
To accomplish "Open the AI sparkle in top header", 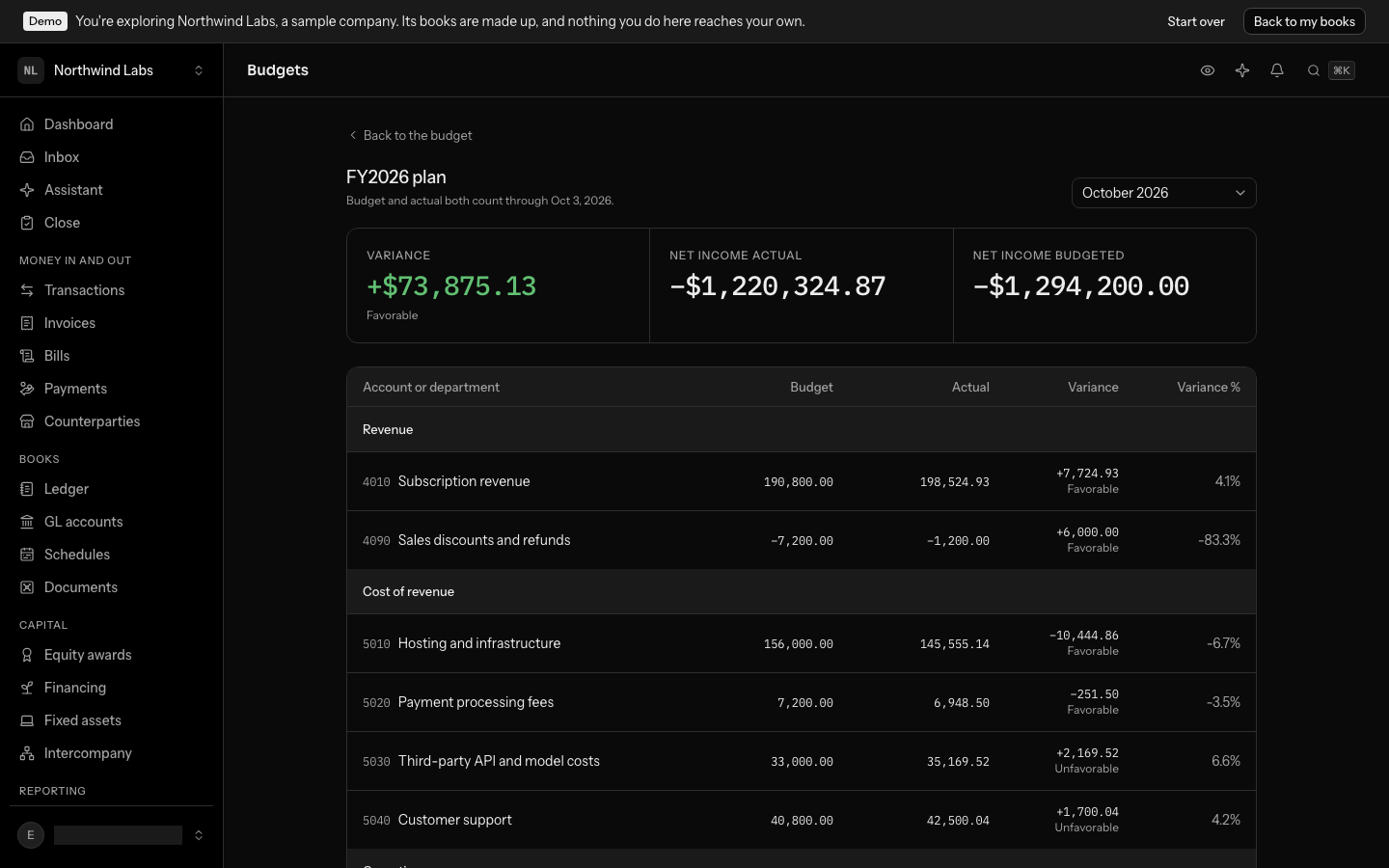I will tap(1242, 70).
